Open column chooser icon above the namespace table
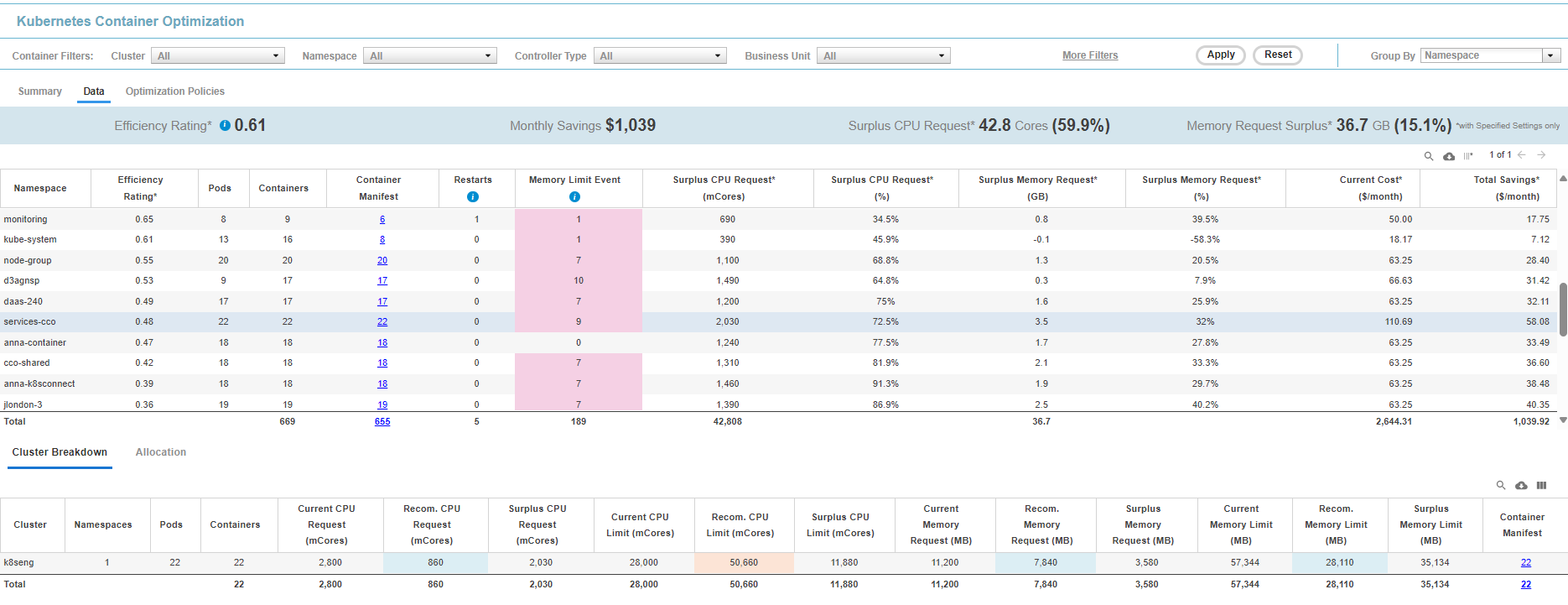Viewport: 1568px width, 605px height. click(1468, 156)
